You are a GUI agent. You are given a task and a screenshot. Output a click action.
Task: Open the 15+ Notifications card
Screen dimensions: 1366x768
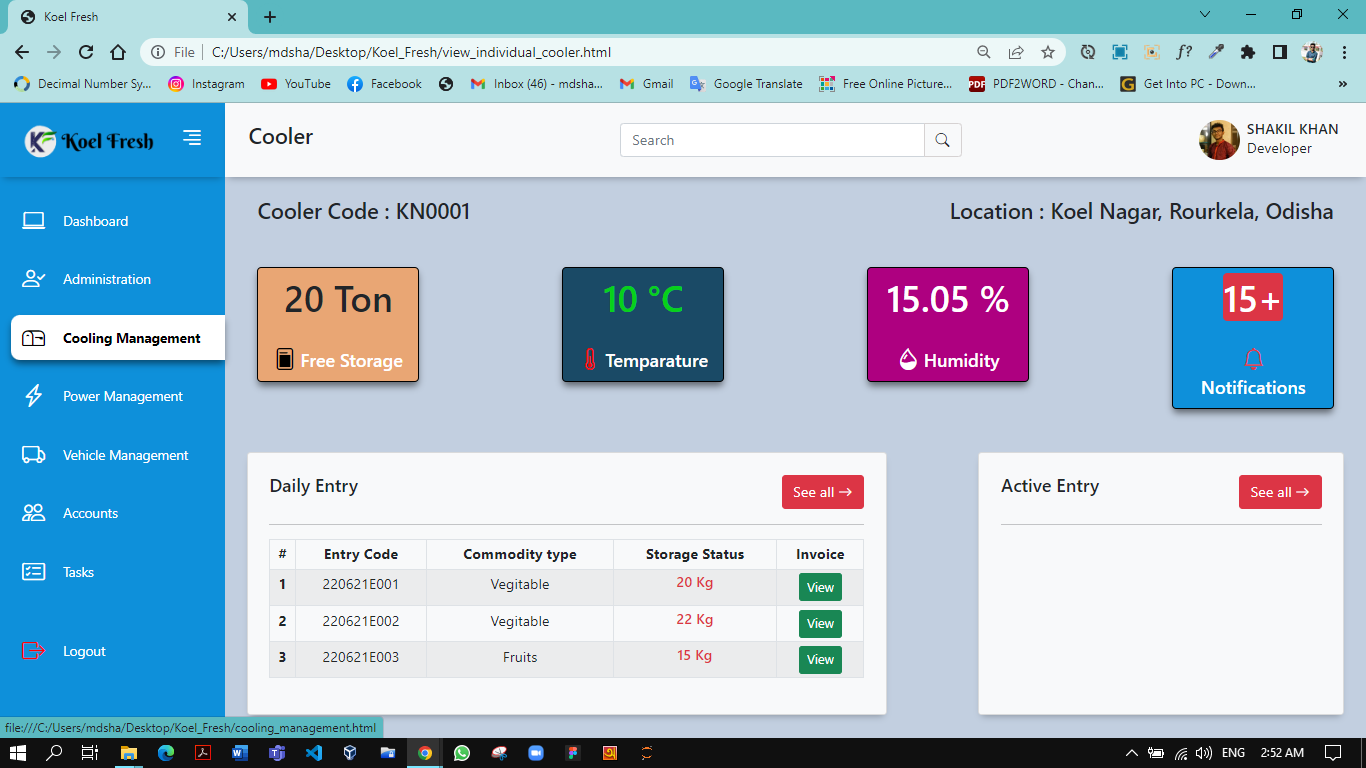click(1253, 338)
